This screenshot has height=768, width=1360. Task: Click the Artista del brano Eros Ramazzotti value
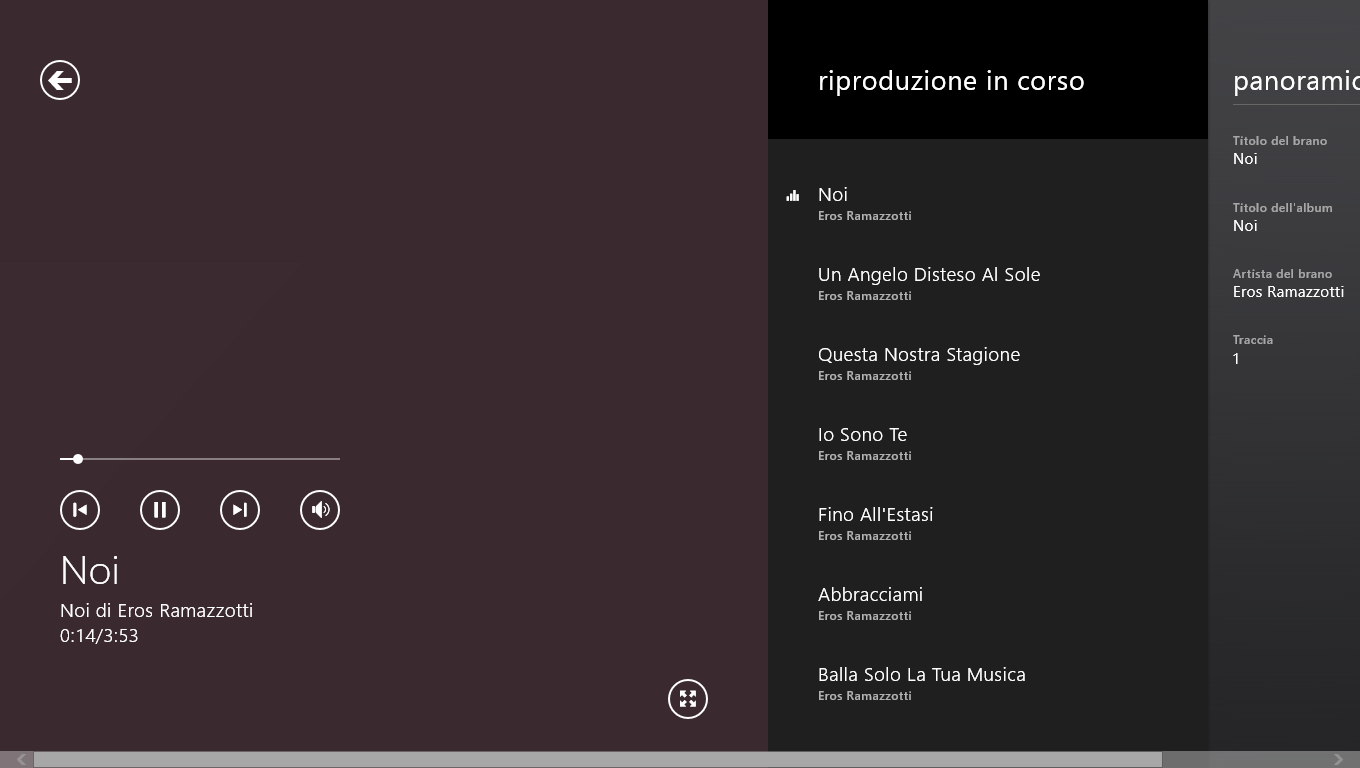1288,292
